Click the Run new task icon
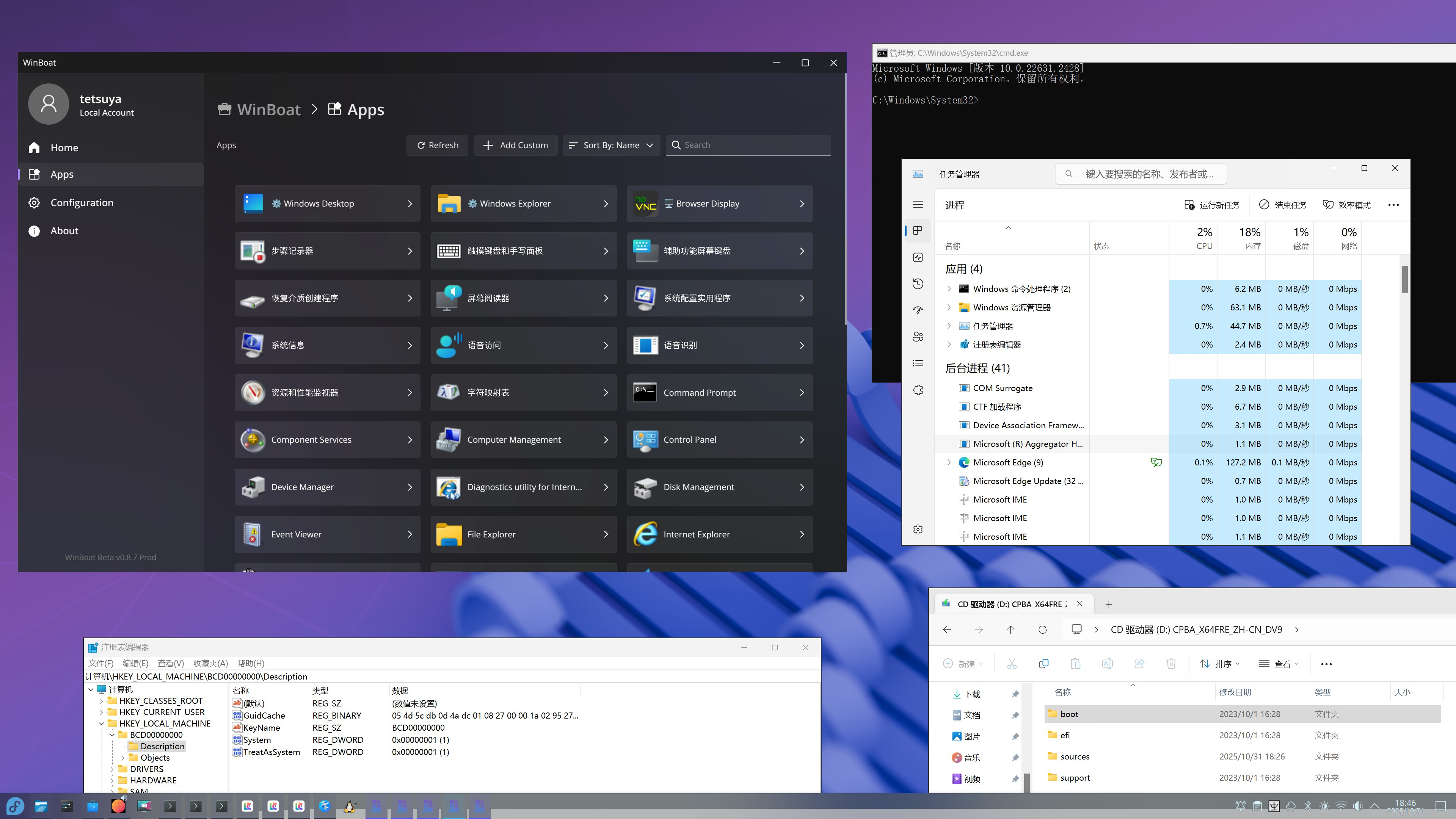The height and width of the screenshot is (819, 1456). coord(1189,205)
